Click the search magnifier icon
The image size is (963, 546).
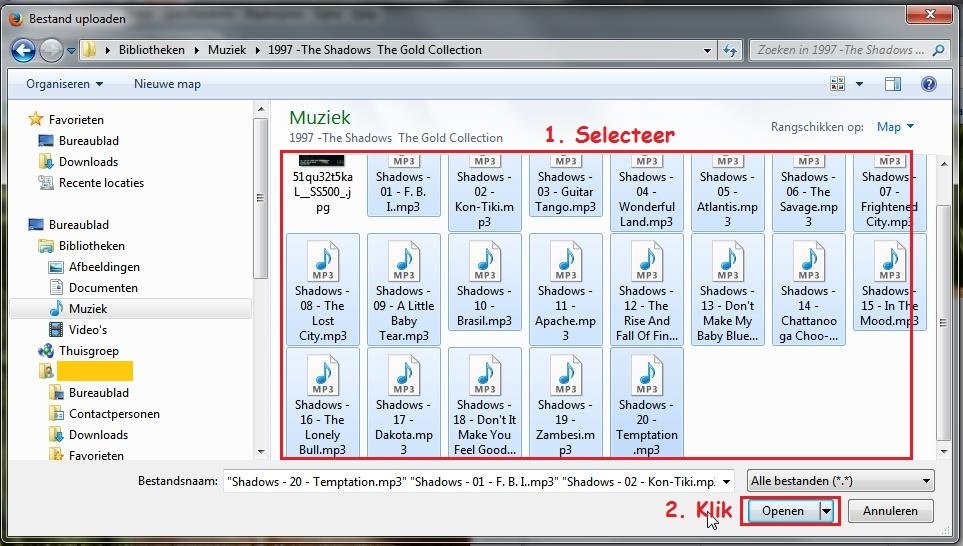(x=938, y=50)
